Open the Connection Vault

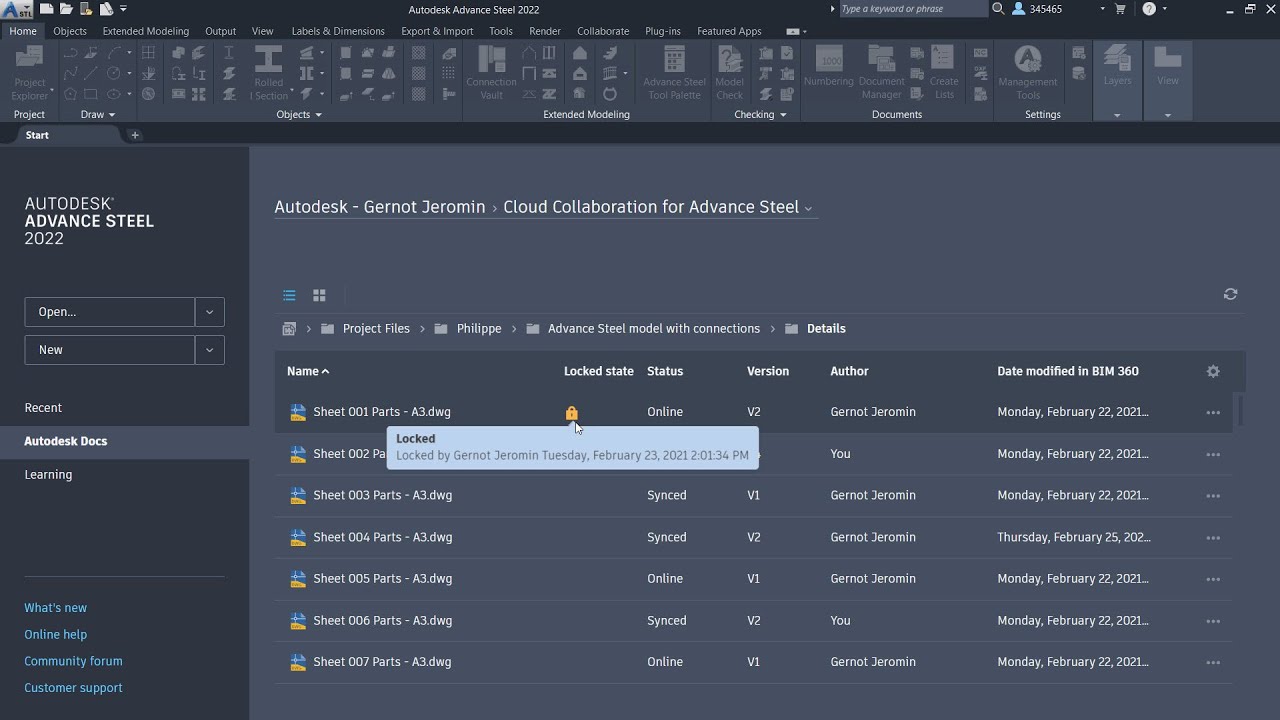(x=491, y=73)
